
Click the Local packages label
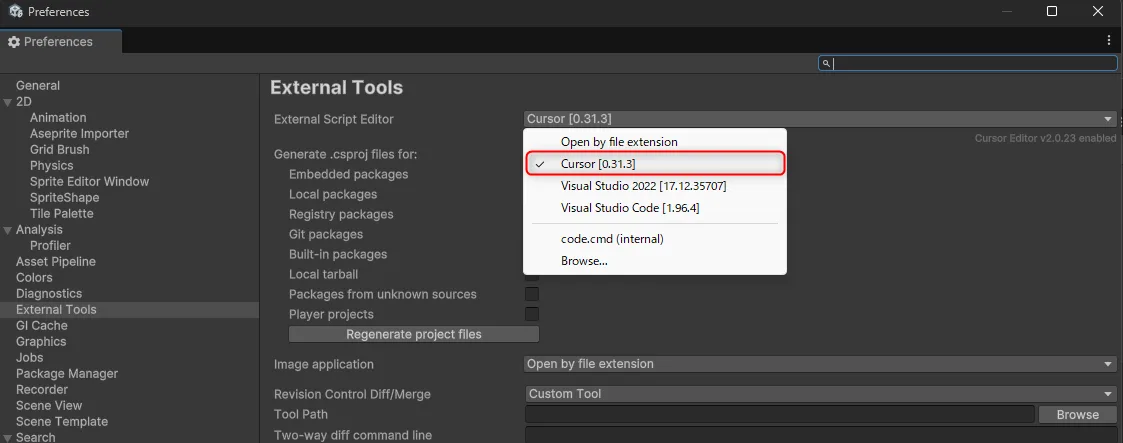point(332,195)
